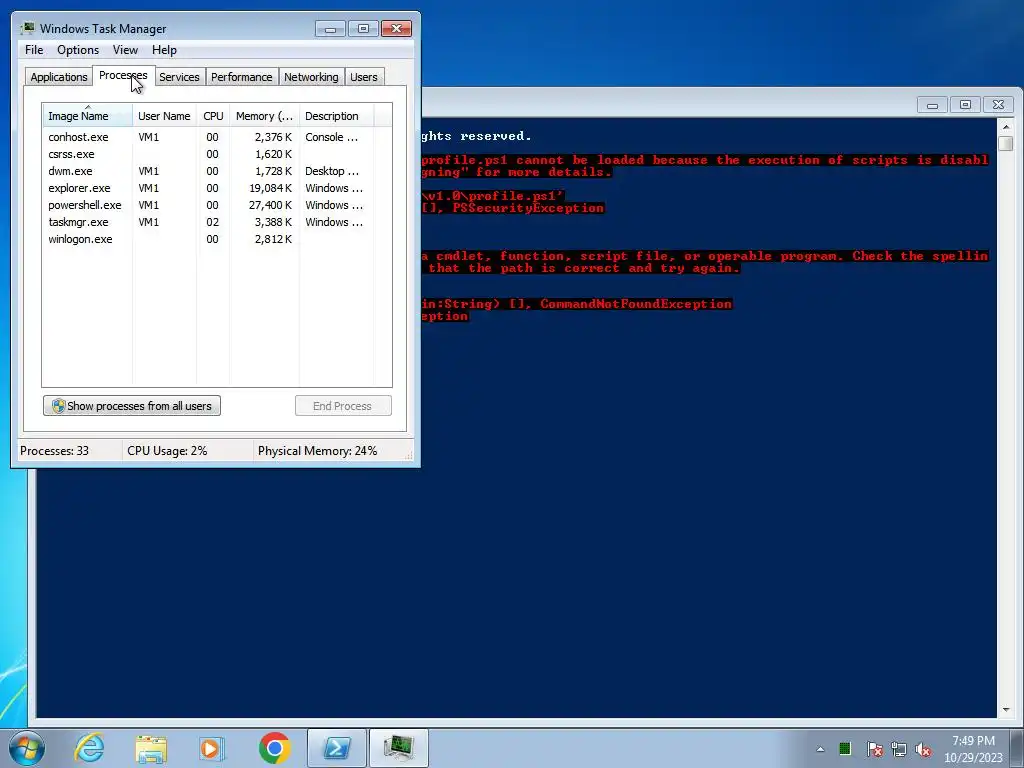Select the powershell.exe process row
This screenshot has width=1024, height=768.
tap(217, 205)
